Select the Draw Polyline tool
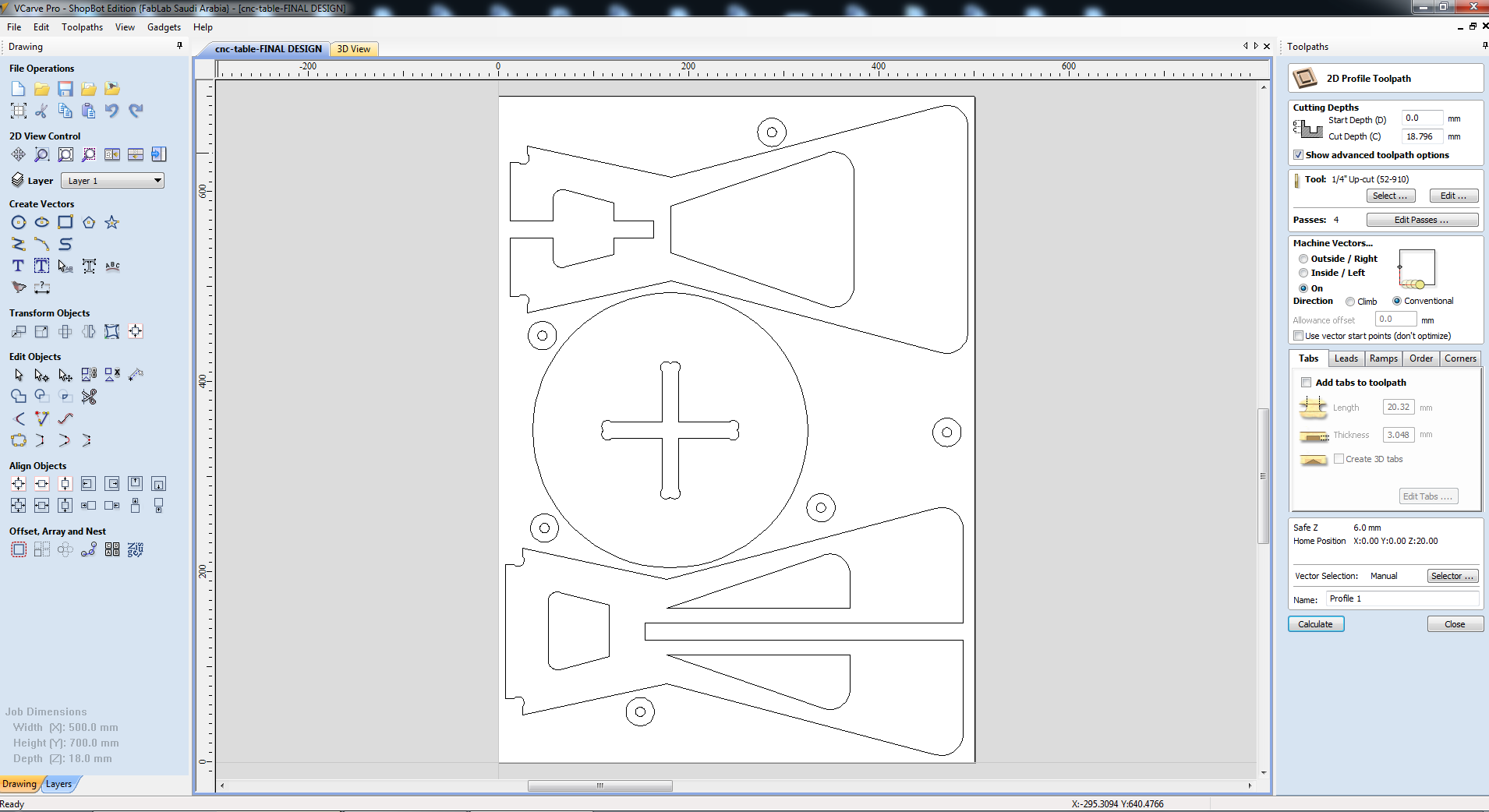1489x812 pixels. [x=19, y=244]
